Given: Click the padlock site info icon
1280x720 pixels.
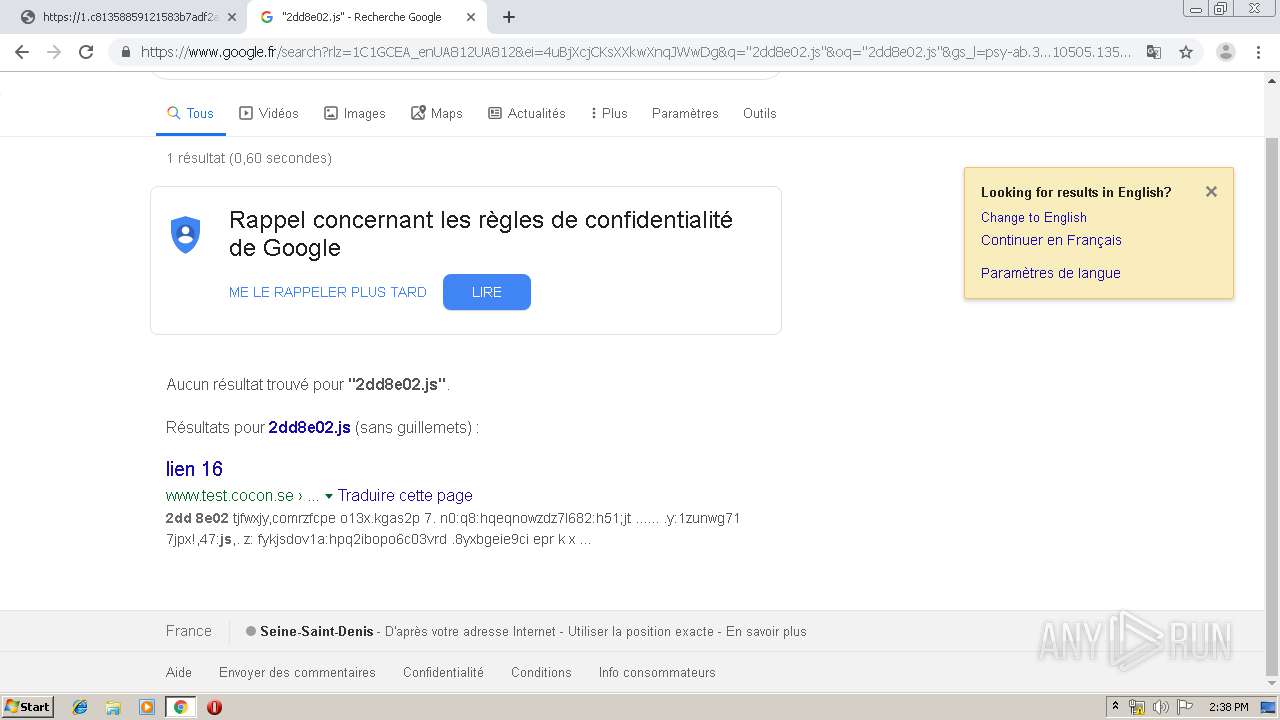Looking at the screenshot, I should tap(126, 52).
